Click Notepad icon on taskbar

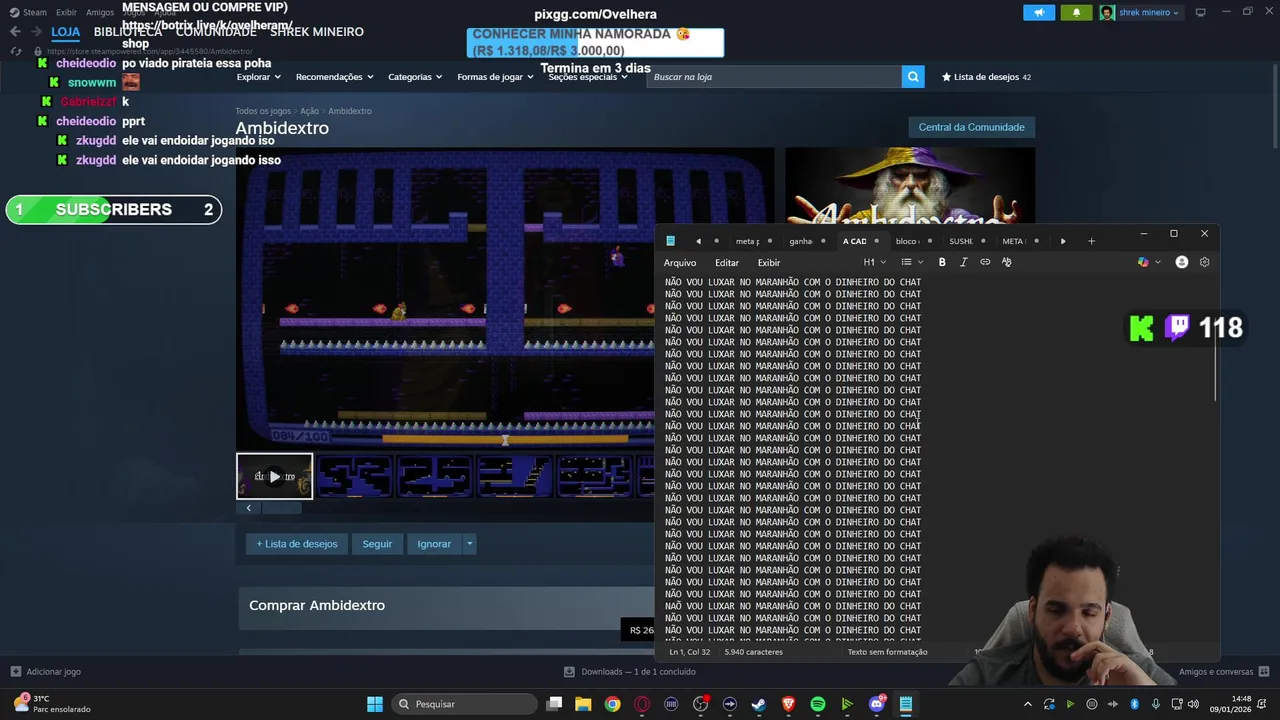906,704
